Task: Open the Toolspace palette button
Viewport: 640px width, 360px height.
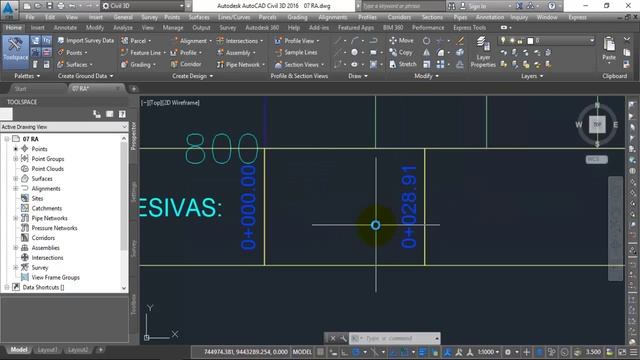Action: [15, 51]
